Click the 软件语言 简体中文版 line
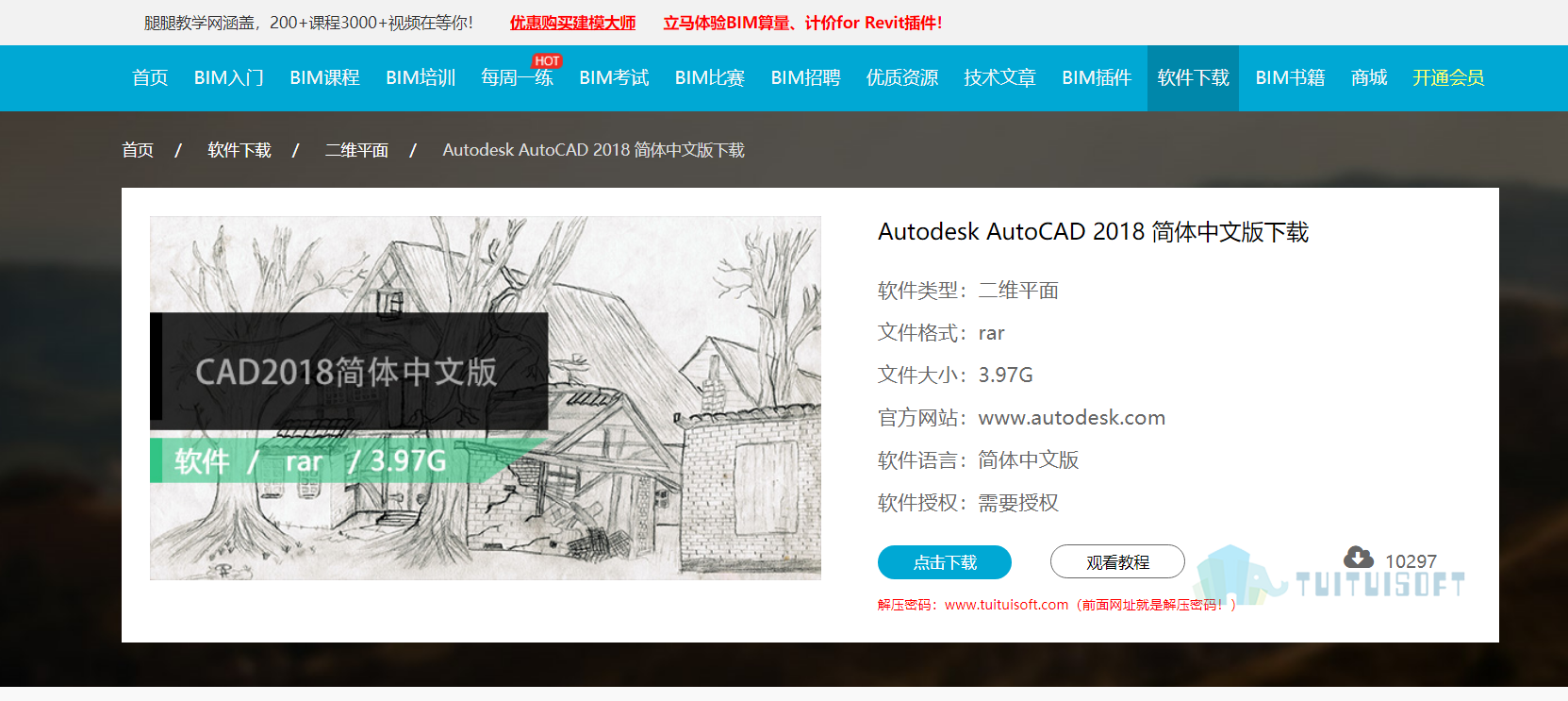1568x701 pixels. pyautogui.click(x=978, y=460)
